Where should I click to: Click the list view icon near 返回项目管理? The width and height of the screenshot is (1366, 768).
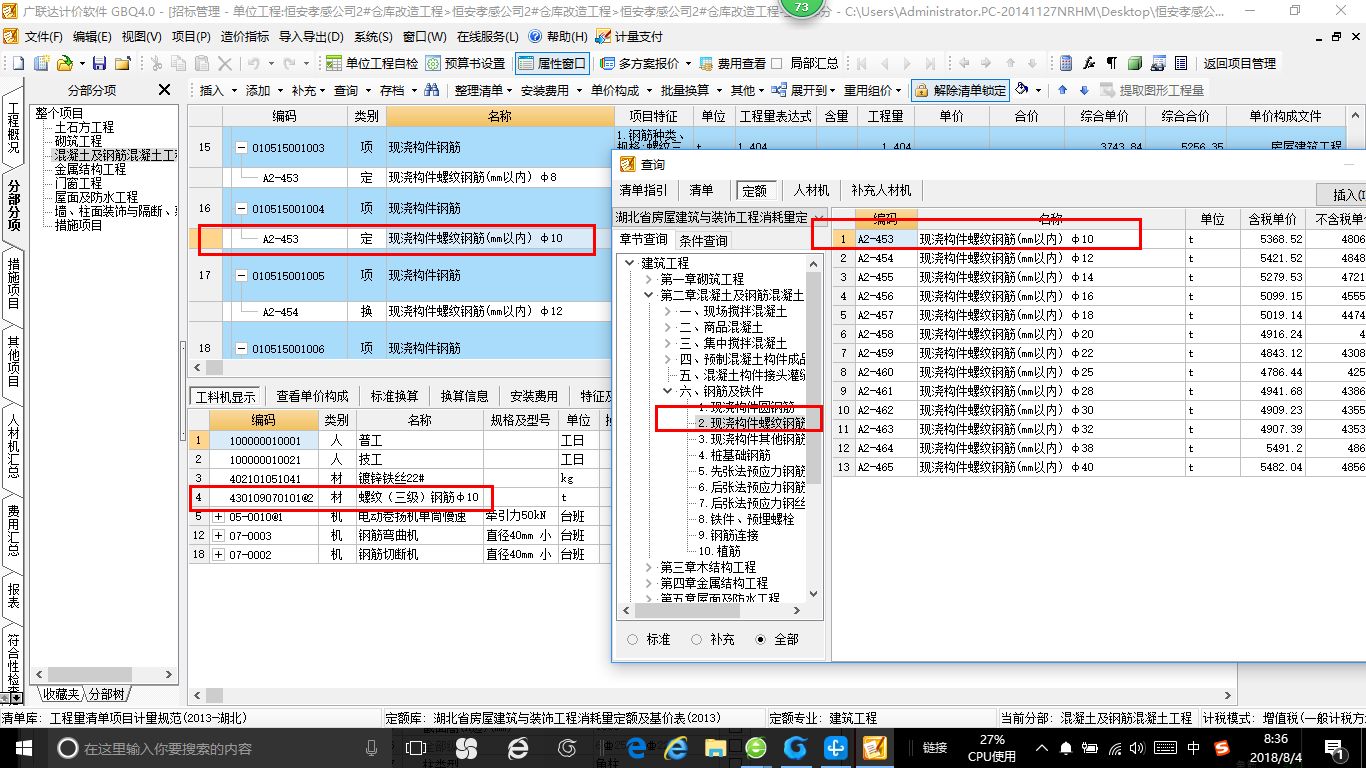point(1181,63)
